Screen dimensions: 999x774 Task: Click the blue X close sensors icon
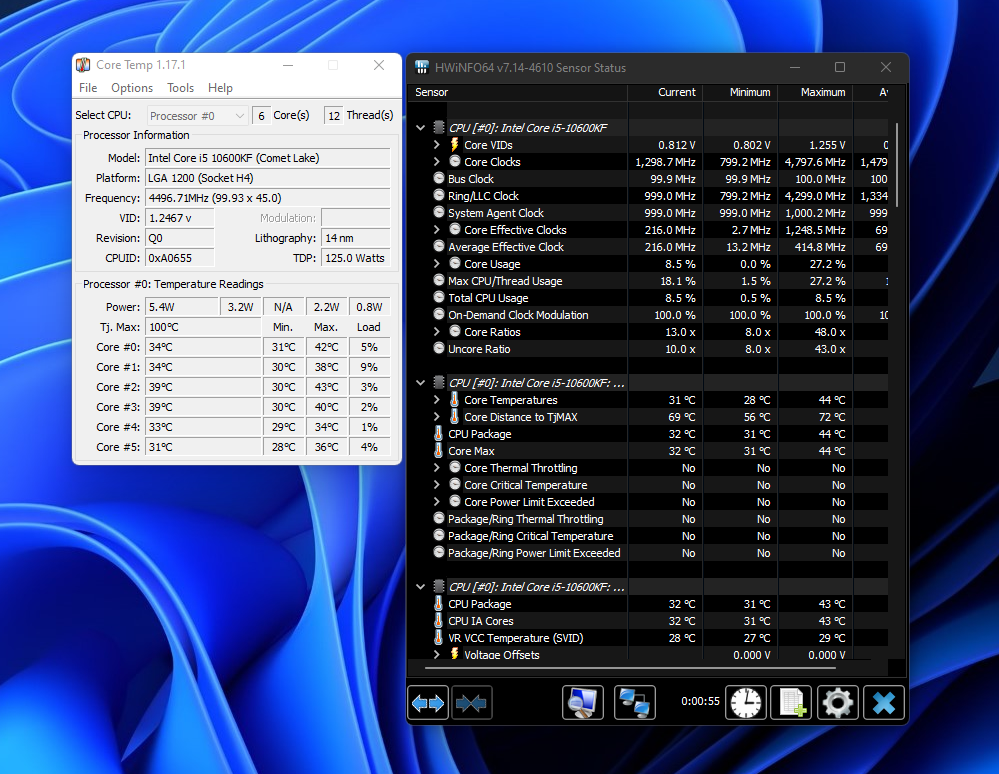884,703
